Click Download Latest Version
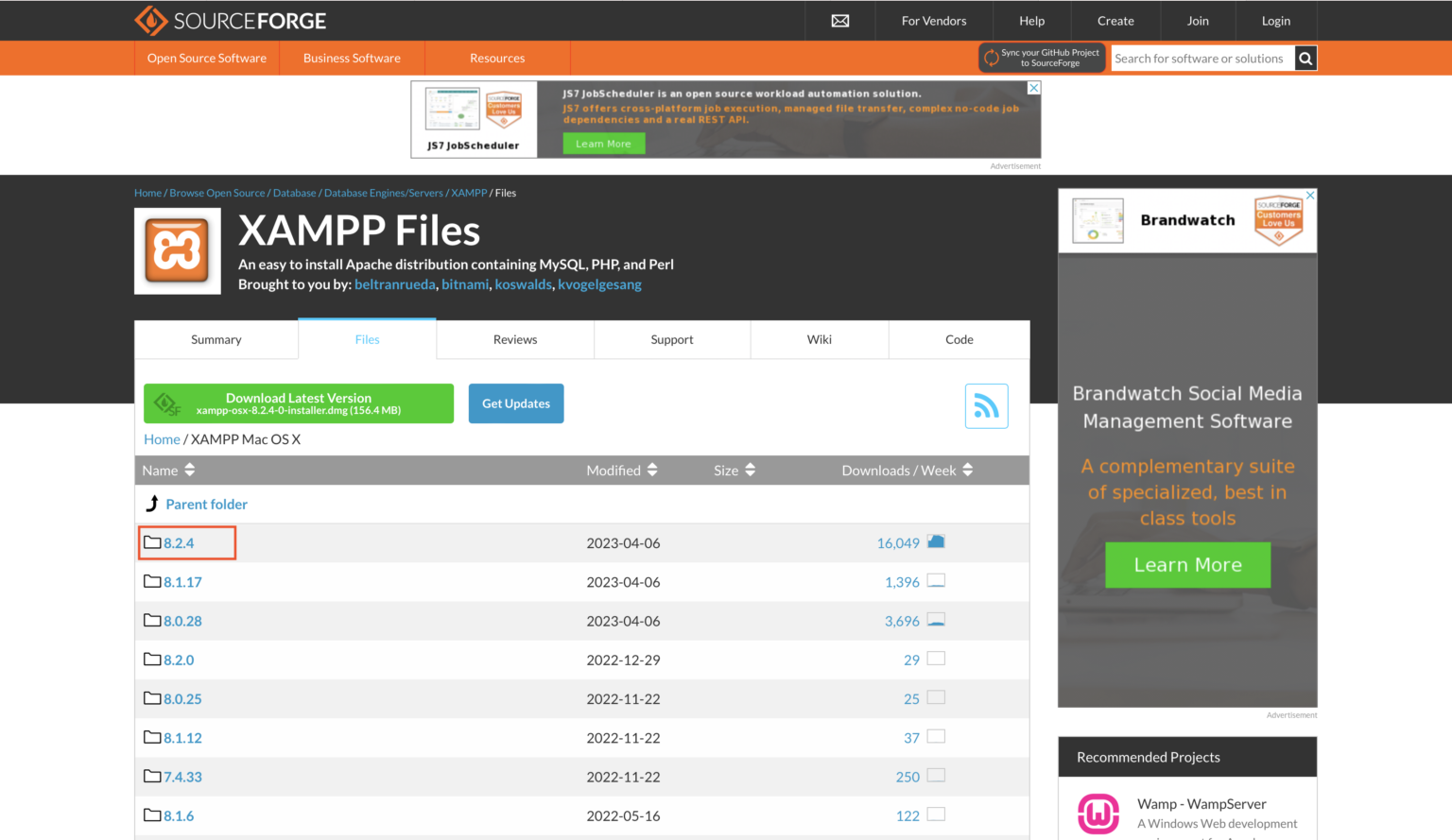 click(x=299, y=403)
